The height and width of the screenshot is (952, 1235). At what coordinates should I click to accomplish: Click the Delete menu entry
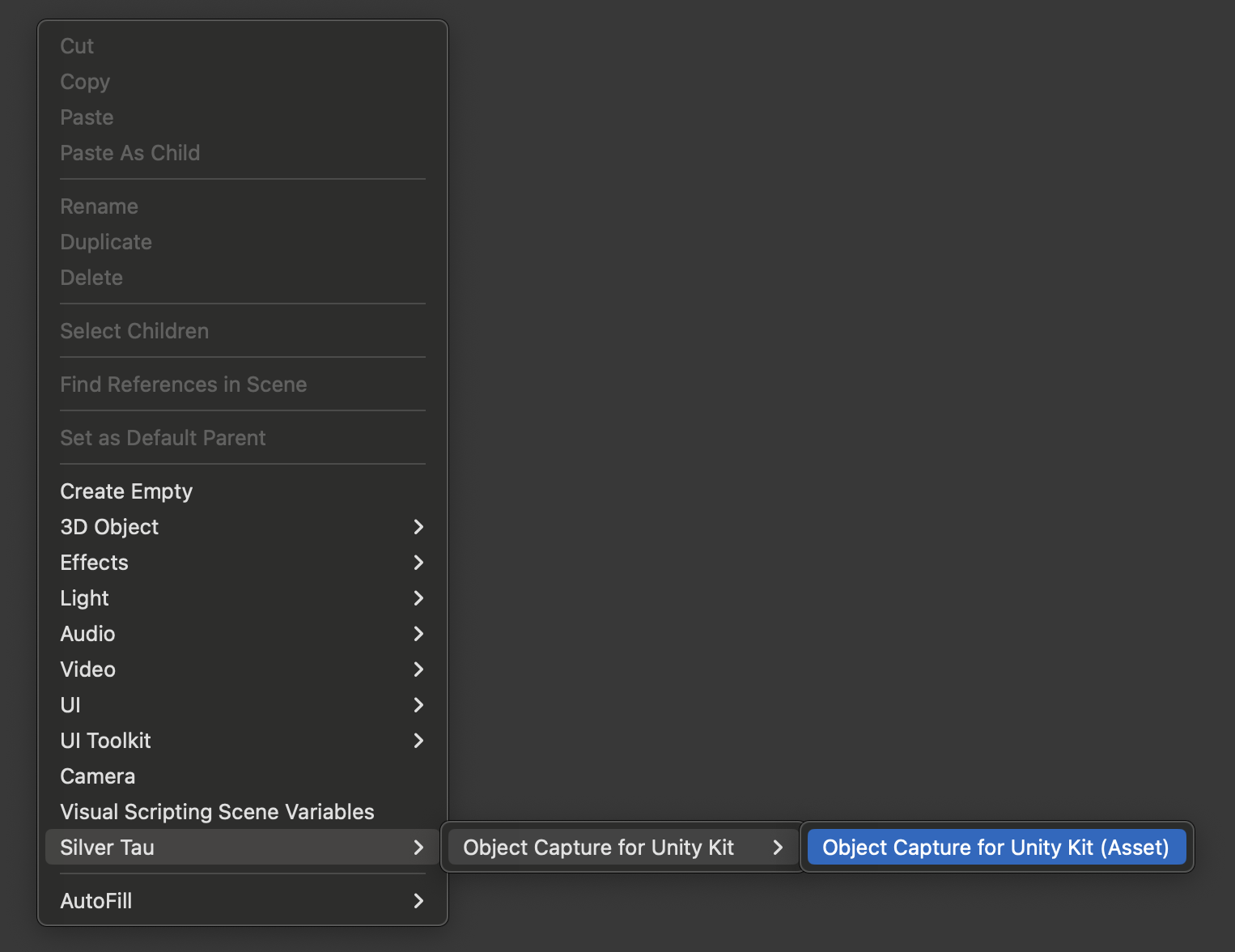pyautogui.click(x=243, y=278)
